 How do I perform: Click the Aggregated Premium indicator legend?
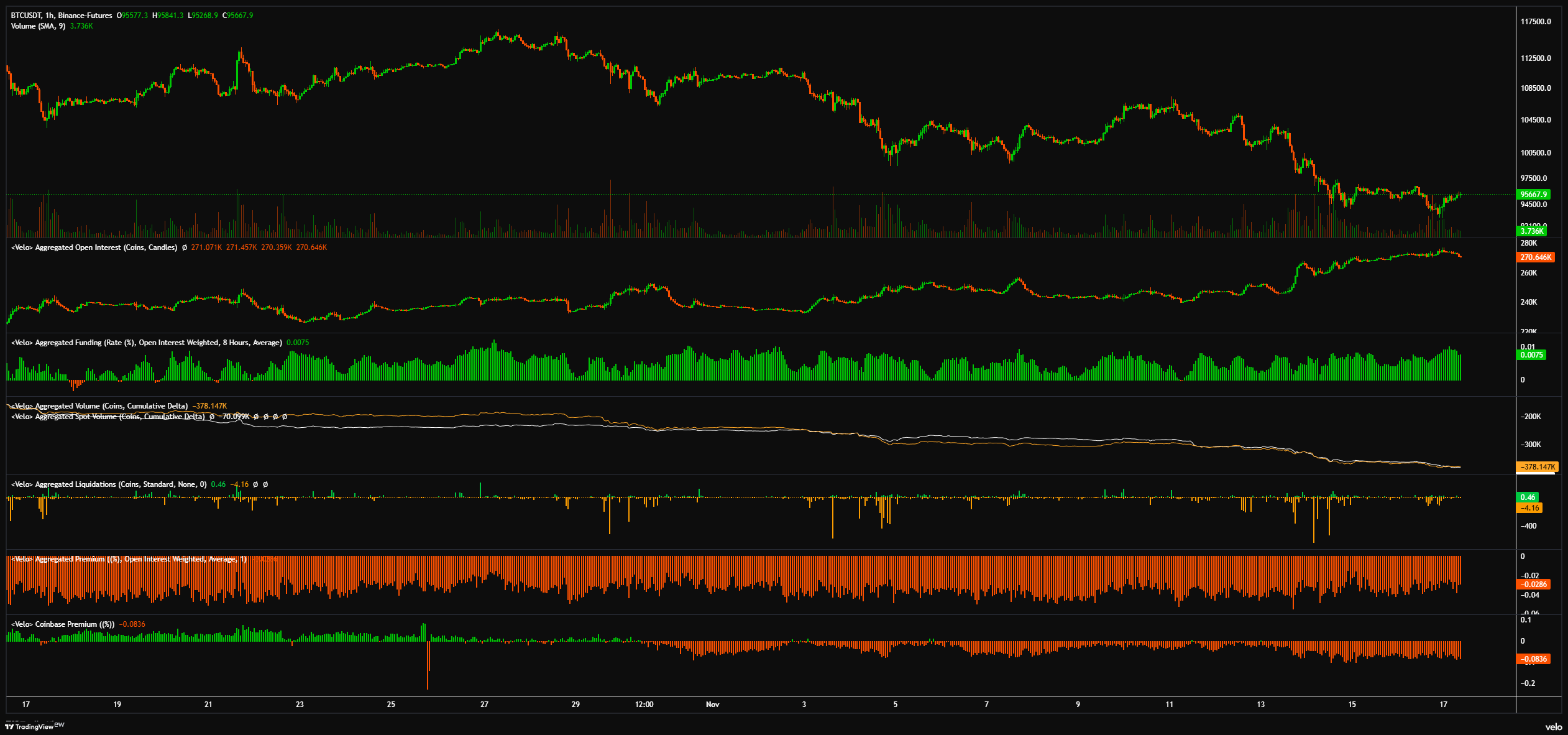tap(129, 559)
